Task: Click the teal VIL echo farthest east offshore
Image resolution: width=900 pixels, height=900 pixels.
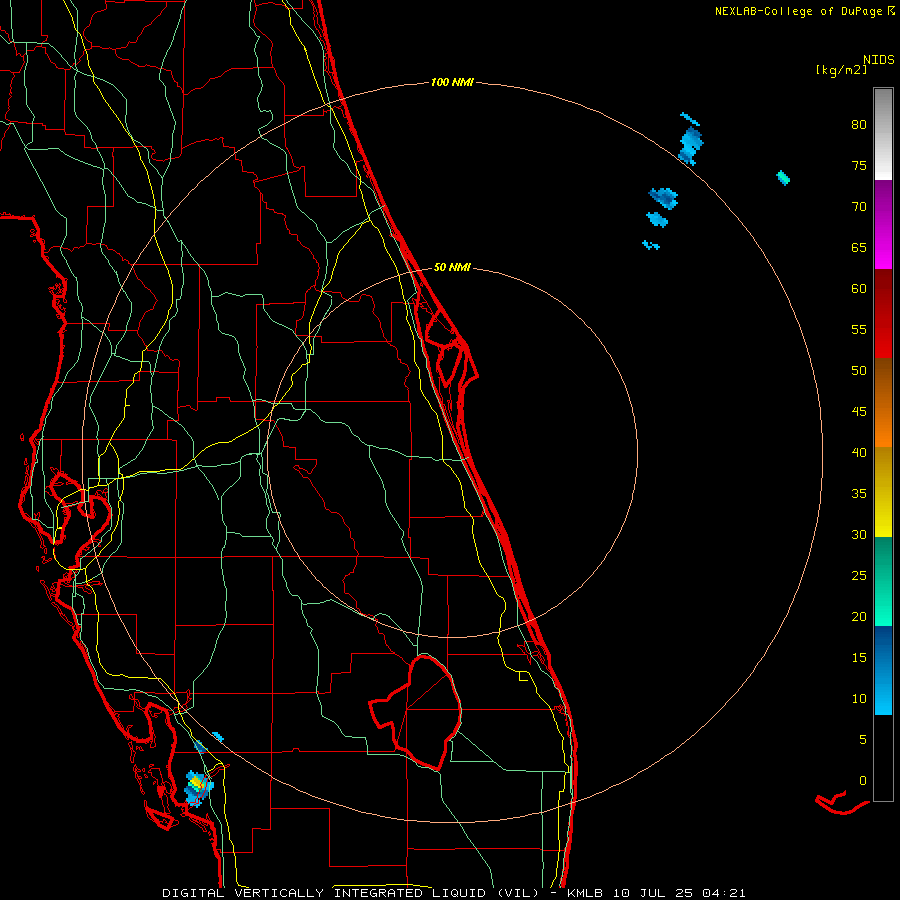Action: (783, 178)
